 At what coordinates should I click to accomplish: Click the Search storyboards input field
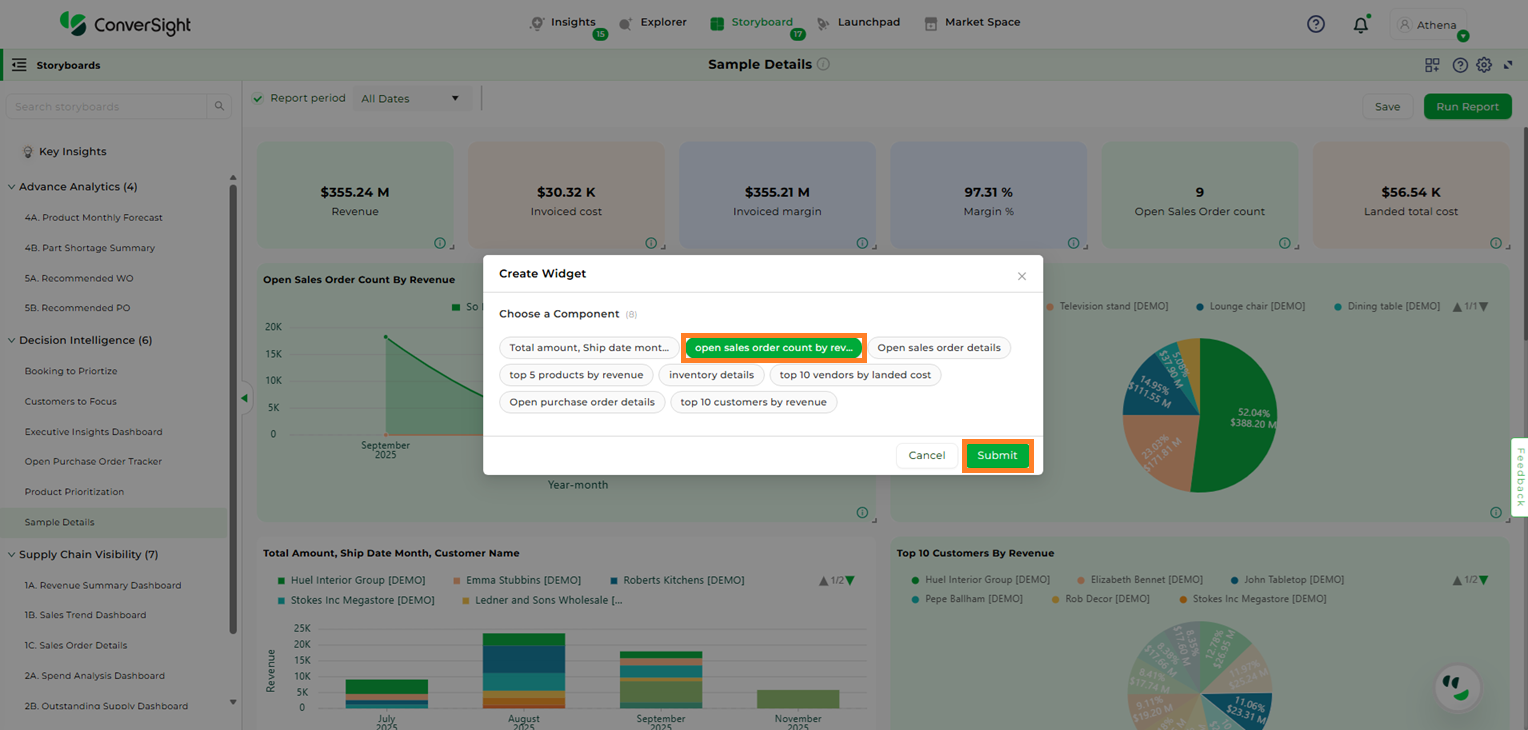[x=108, y=107]
